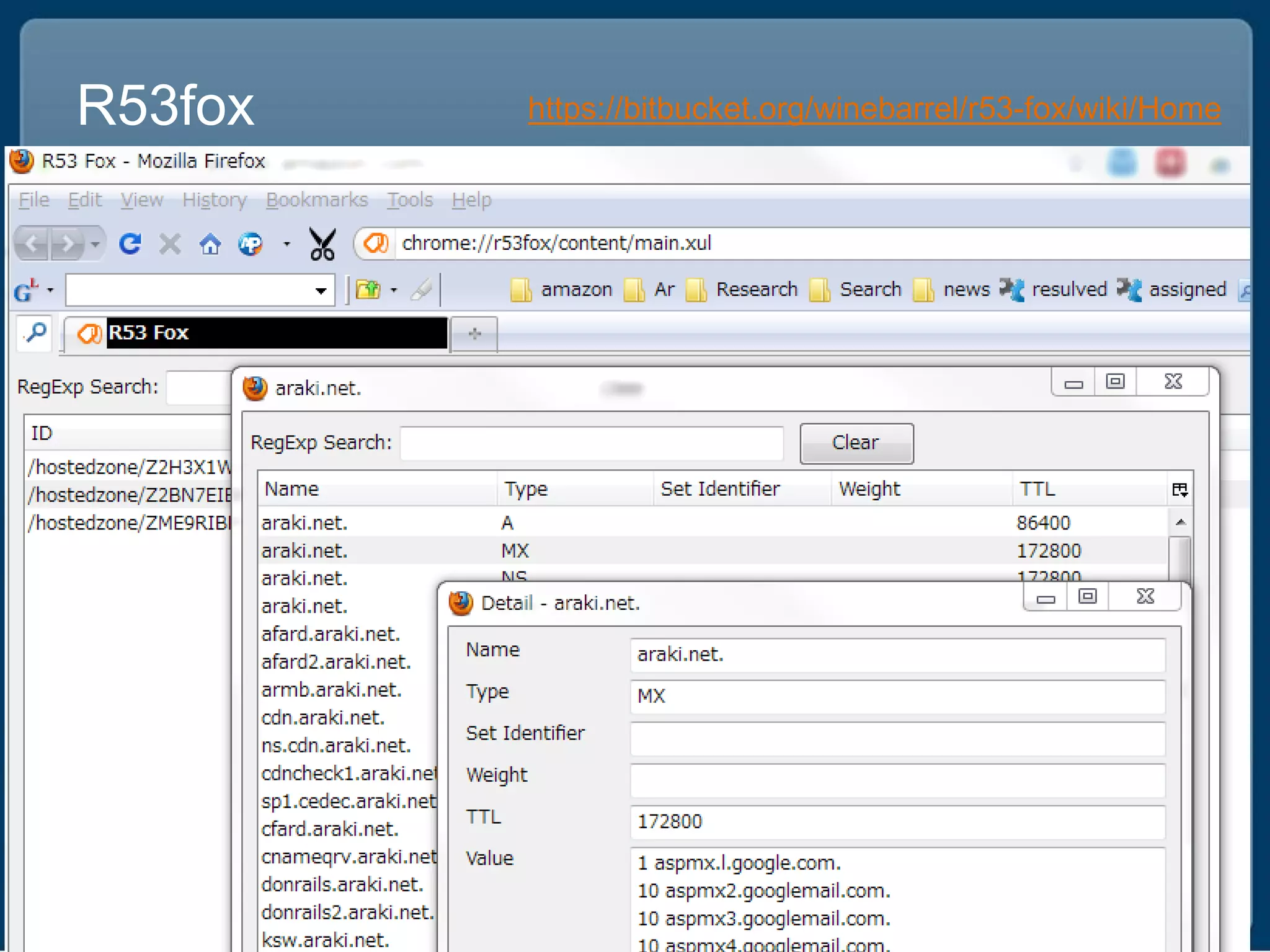This screenshot has width=1270, height=952.
Task: Click the Set Identifier field in Detail
Action: 898,738
